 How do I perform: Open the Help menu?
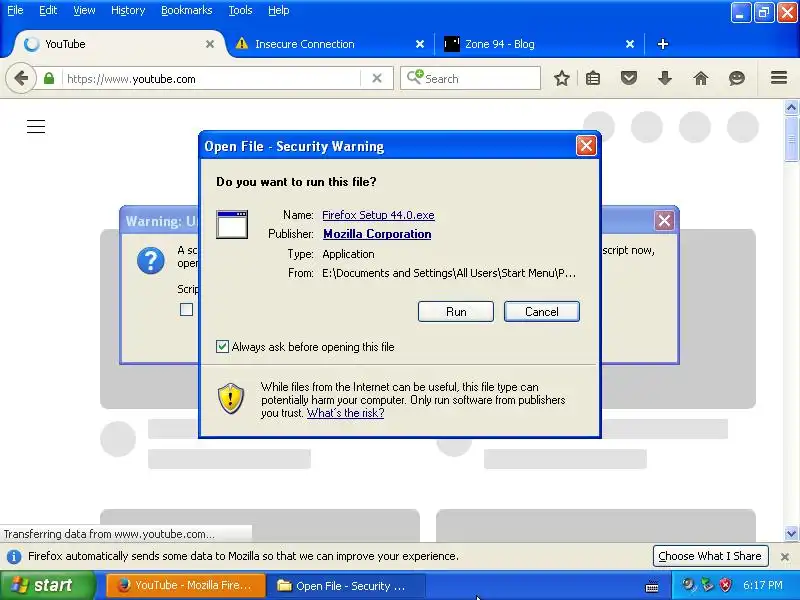(x=279, y=10)
